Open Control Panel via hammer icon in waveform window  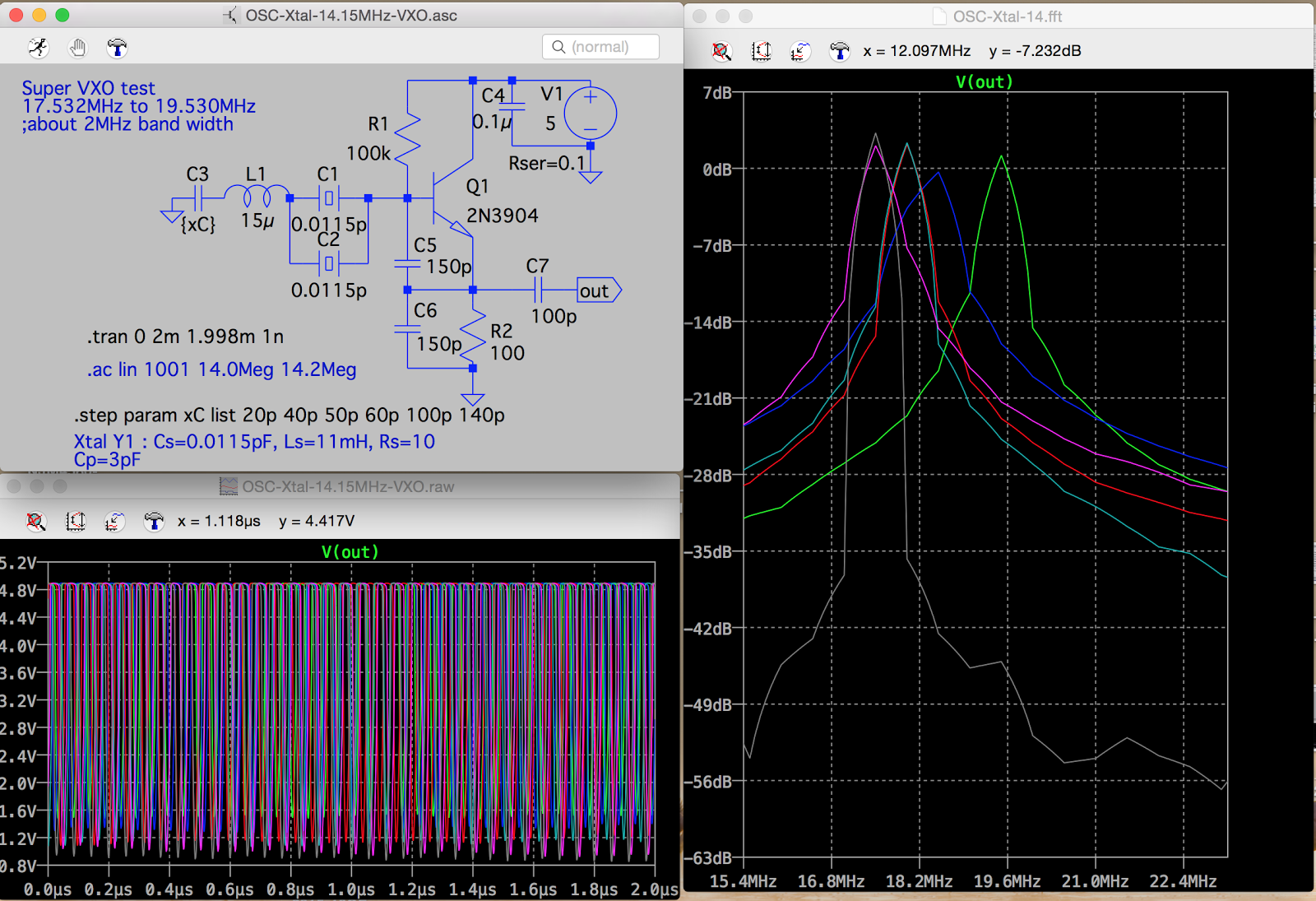click(x=154, y=522)
